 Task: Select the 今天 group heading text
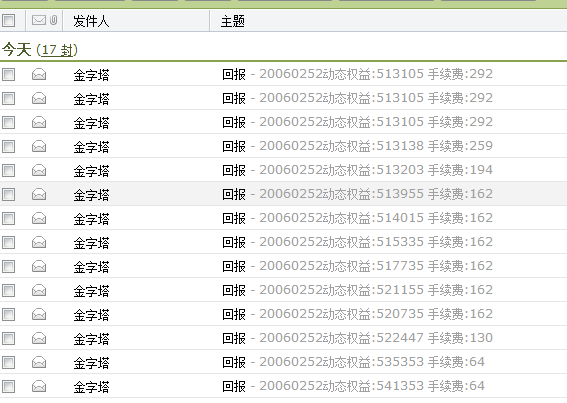click(17, 50)
